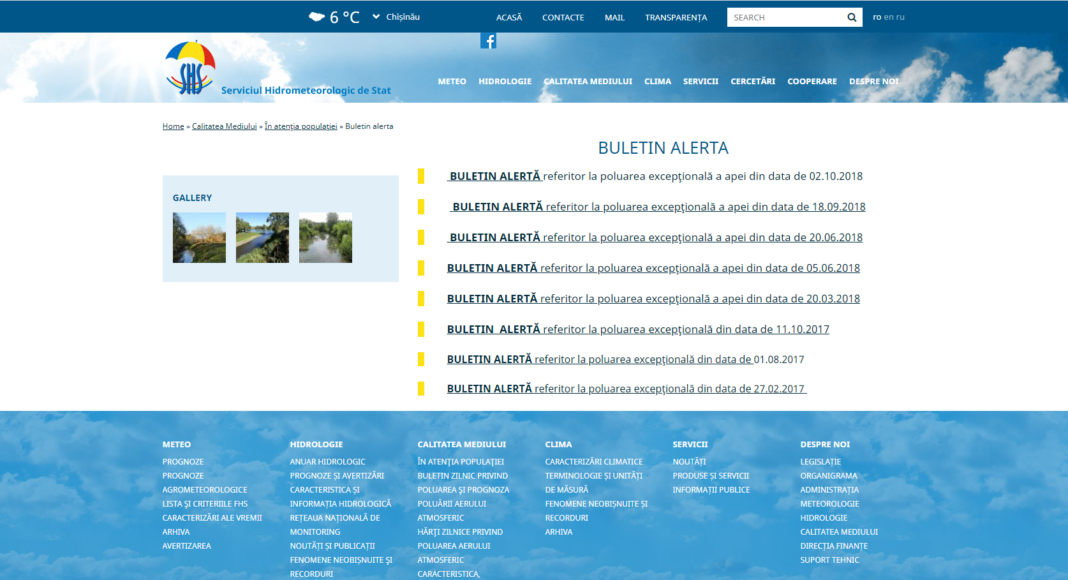Image resolution: width=1068 pixels, height=580 pixels.
Task: Click footer PROGNOZE ȘI AVERTIZĂRI link
Action: point(336,476)
